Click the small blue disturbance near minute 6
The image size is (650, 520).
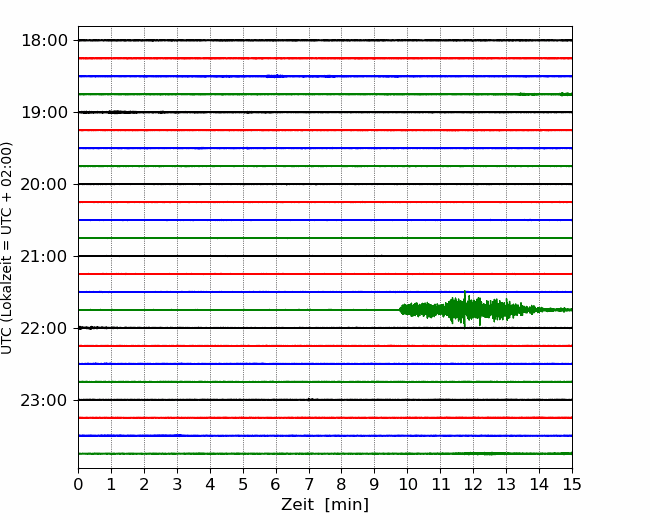275,76
